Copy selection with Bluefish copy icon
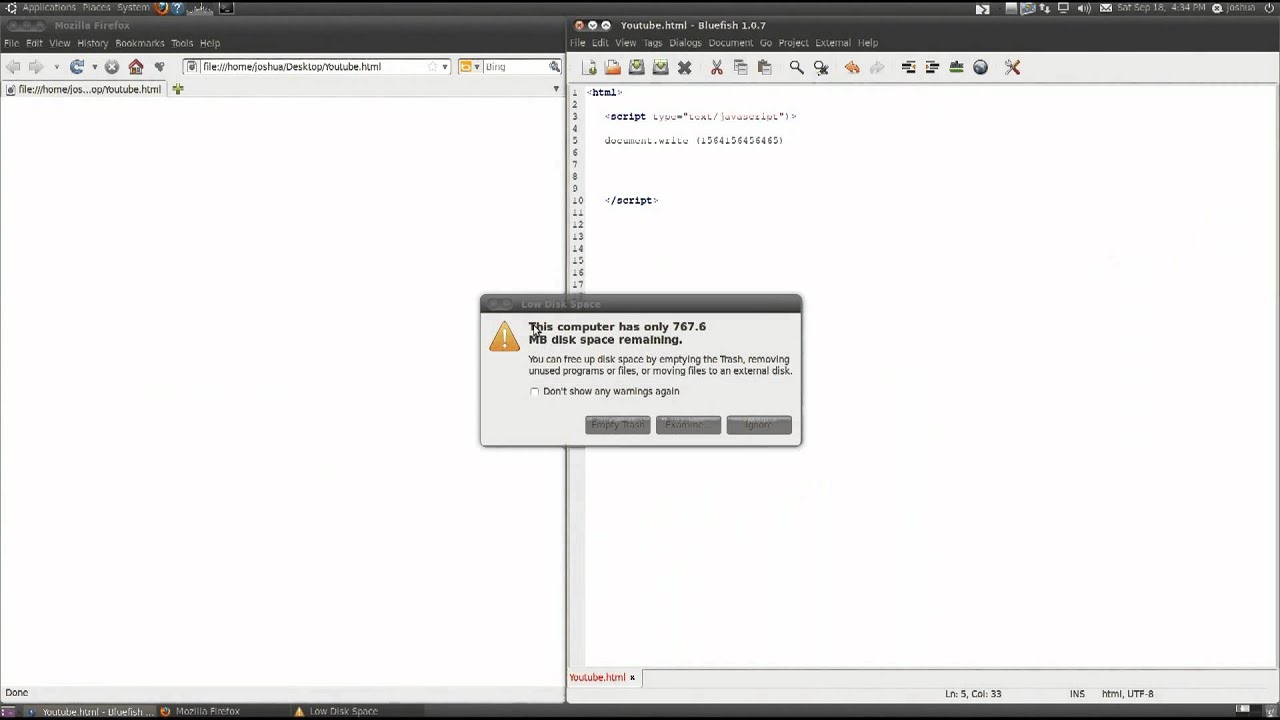 [x=740, y=67]
